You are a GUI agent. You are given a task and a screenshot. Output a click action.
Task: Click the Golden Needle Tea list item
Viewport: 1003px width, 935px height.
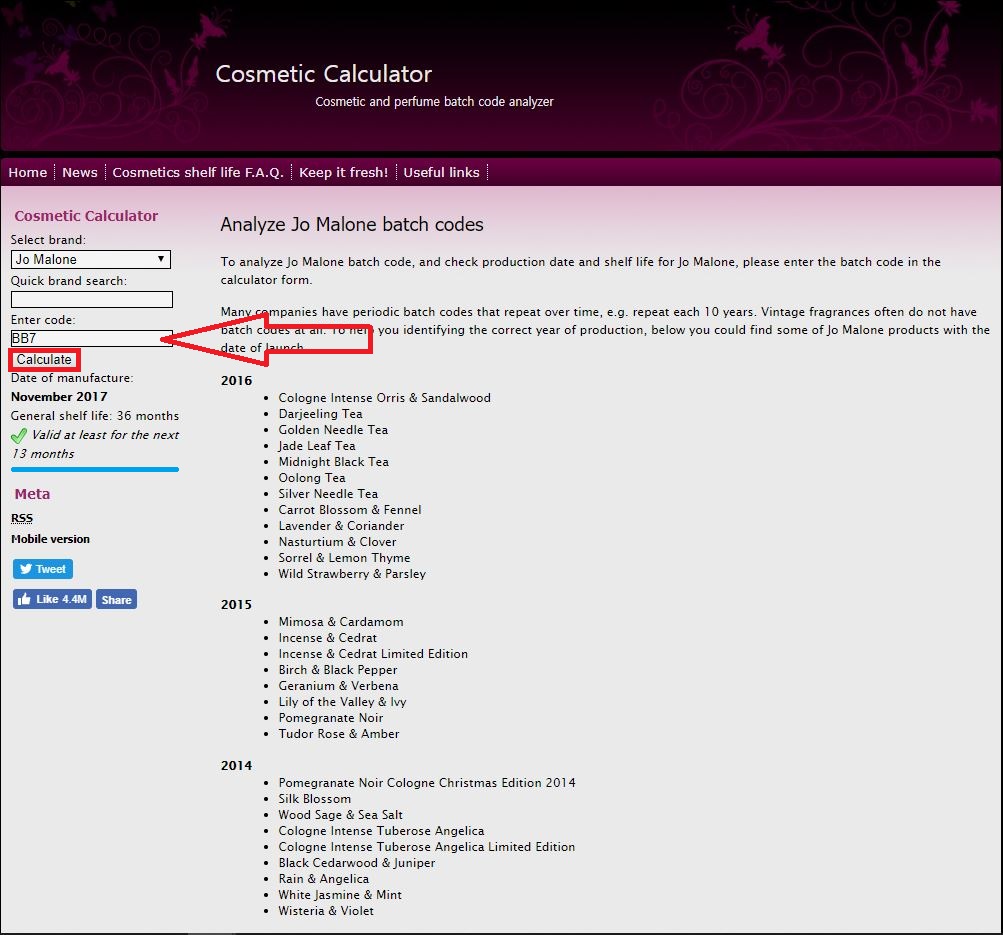pyautogui.click(x=333, y=430)
